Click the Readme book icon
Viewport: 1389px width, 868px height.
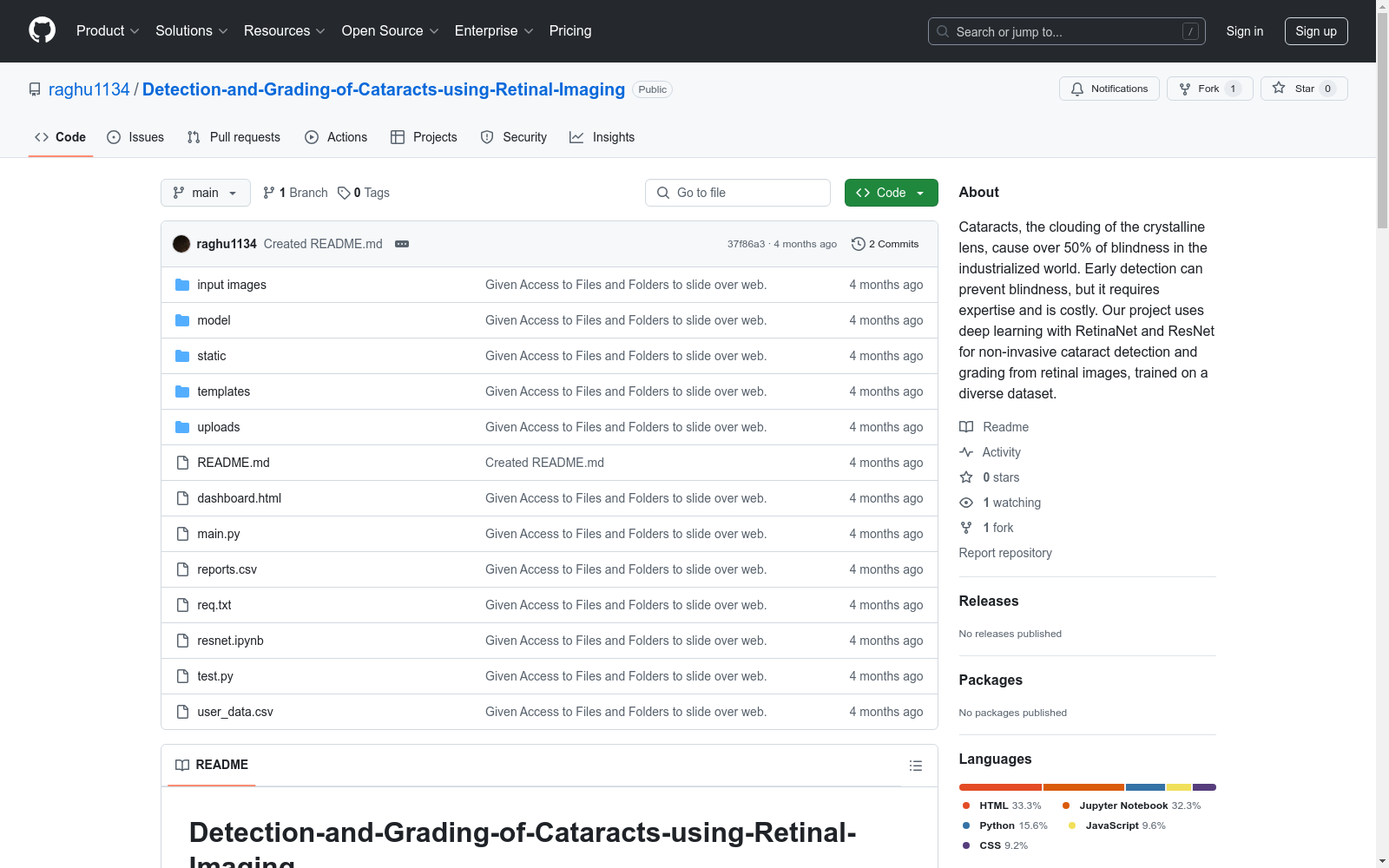(x=965, y=426)
